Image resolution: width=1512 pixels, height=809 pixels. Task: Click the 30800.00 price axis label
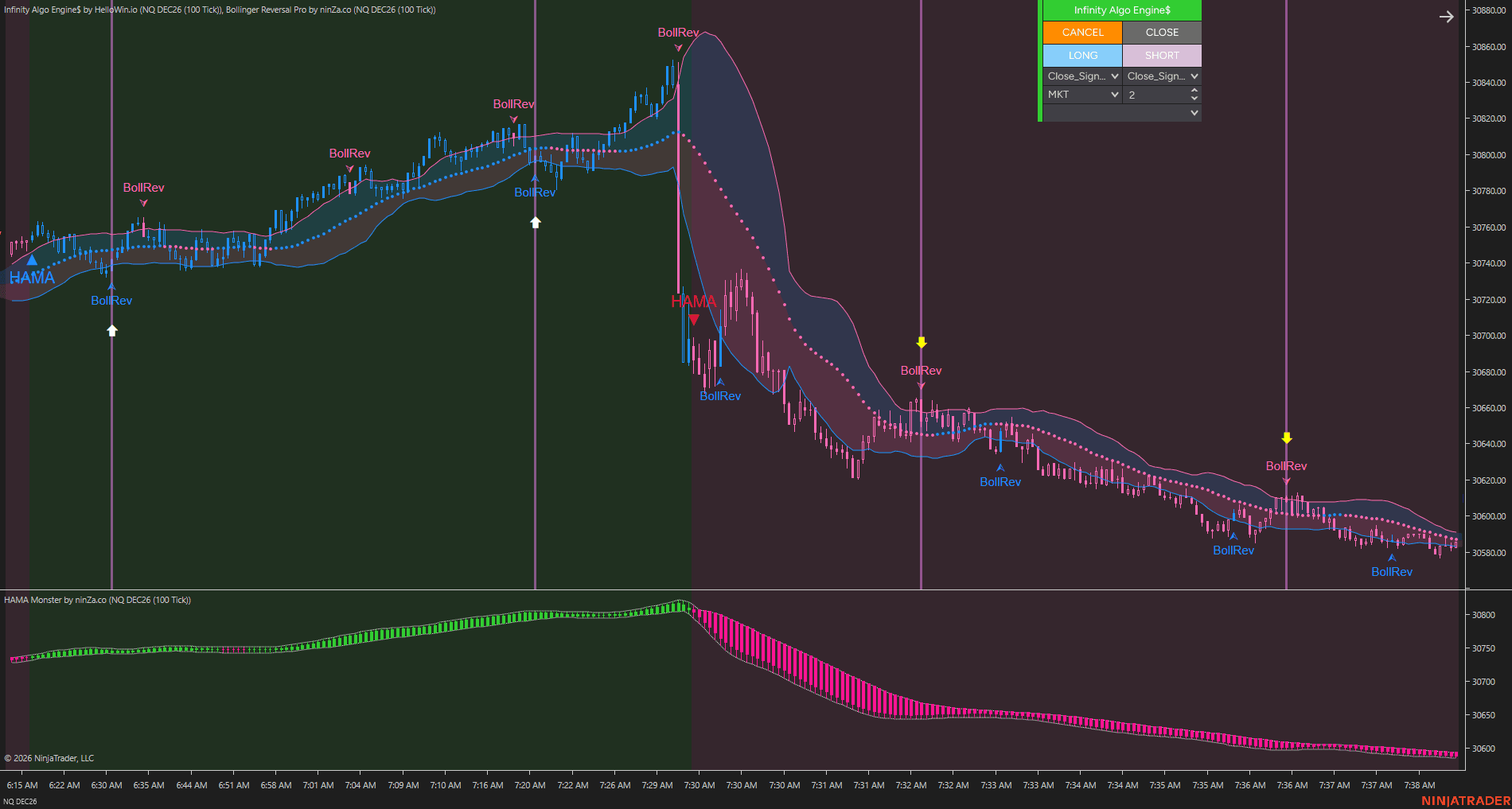1488,155
